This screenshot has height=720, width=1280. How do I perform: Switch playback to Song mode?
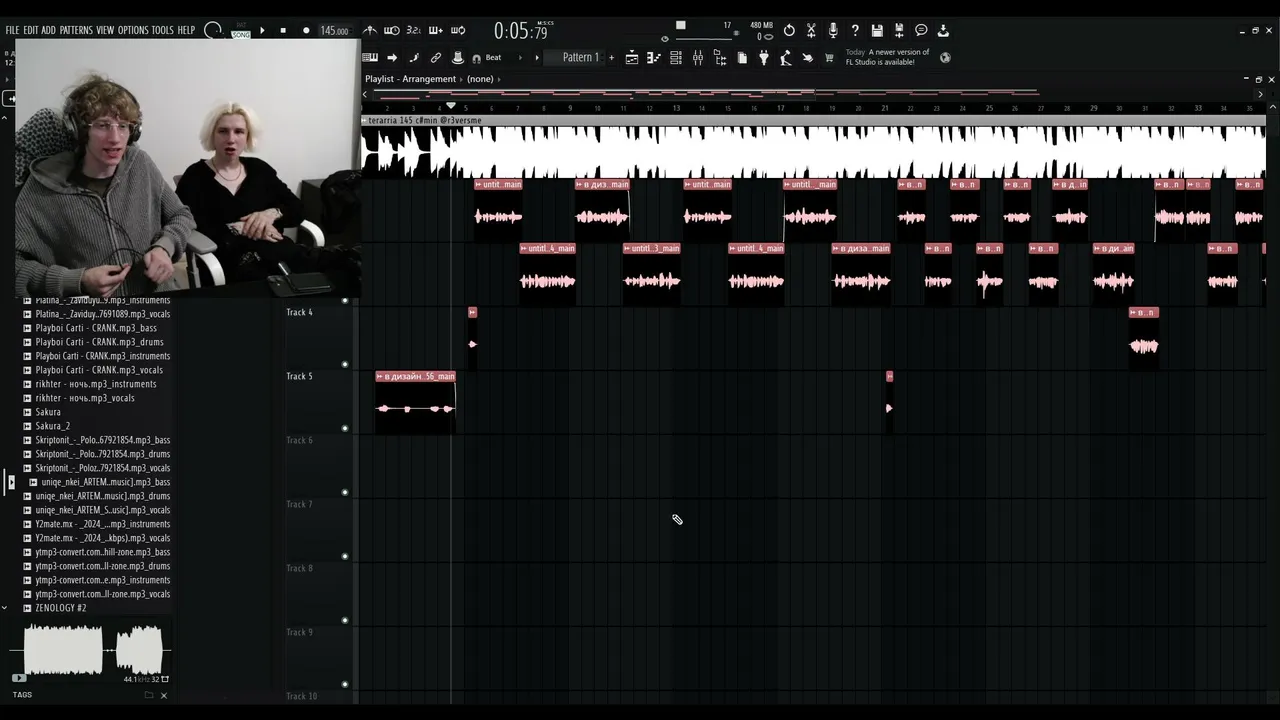(240, 34)
